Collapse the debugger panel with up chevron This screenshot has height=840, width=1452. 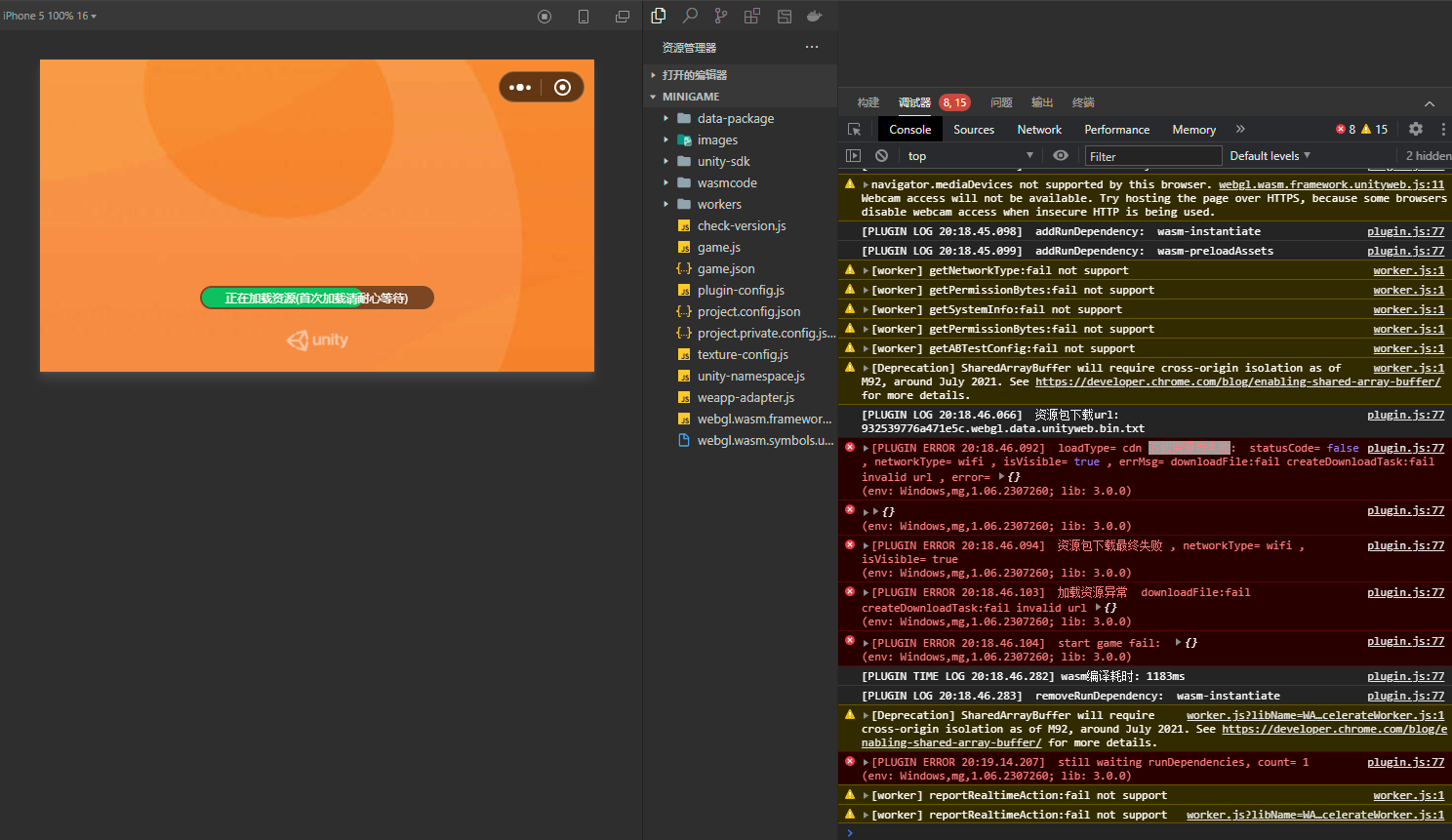[x=1430, y=103]
